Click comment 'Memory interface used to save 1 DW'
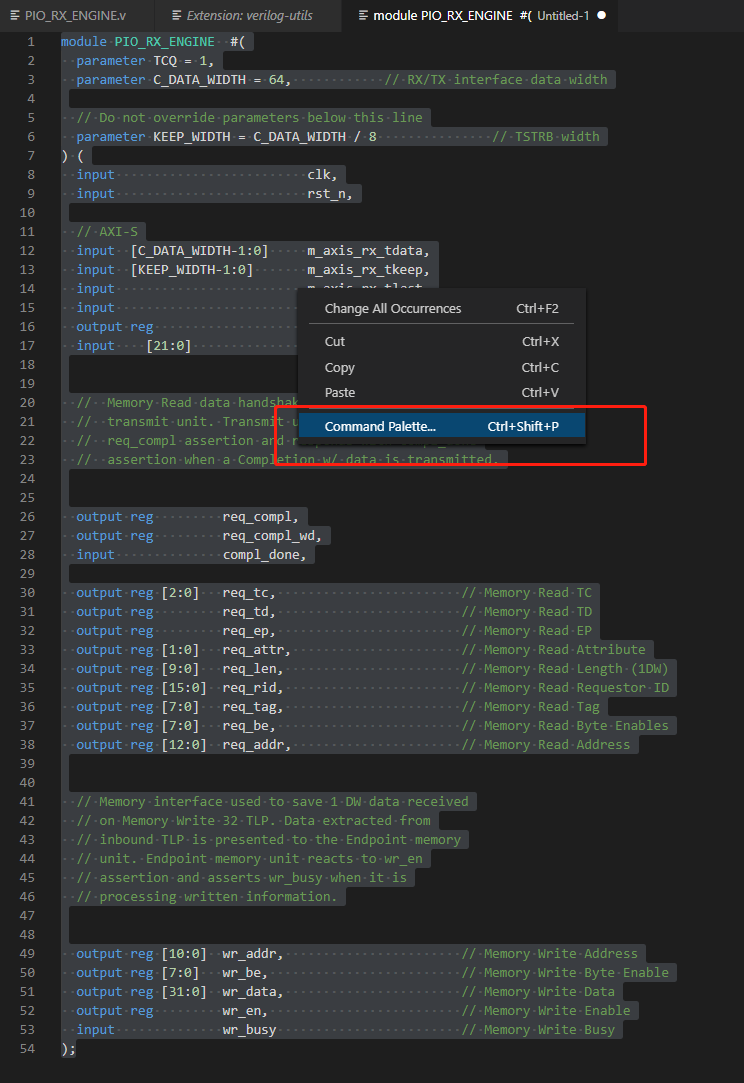This screenshot has height=1083, width=744. [x=230, y=802]
